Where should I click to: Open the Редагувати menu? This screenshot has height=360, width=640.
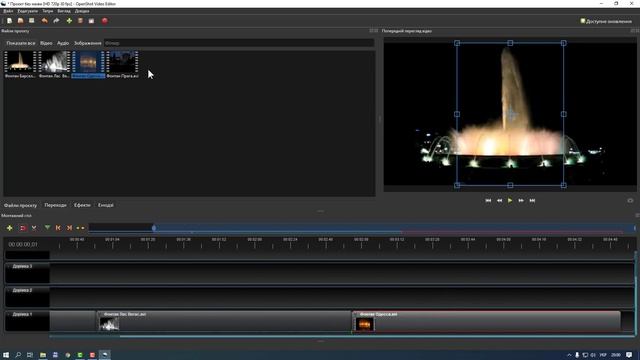point(27,11)
